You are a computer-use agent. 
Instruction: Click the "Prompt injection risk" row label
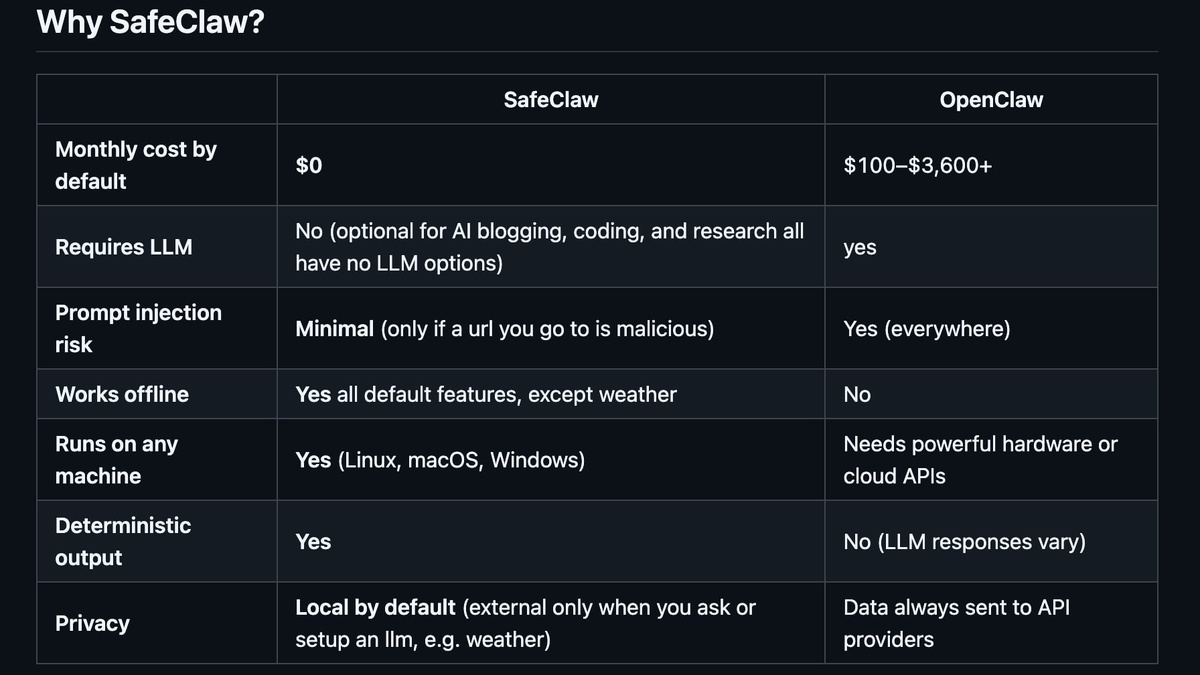coord(138,328)
